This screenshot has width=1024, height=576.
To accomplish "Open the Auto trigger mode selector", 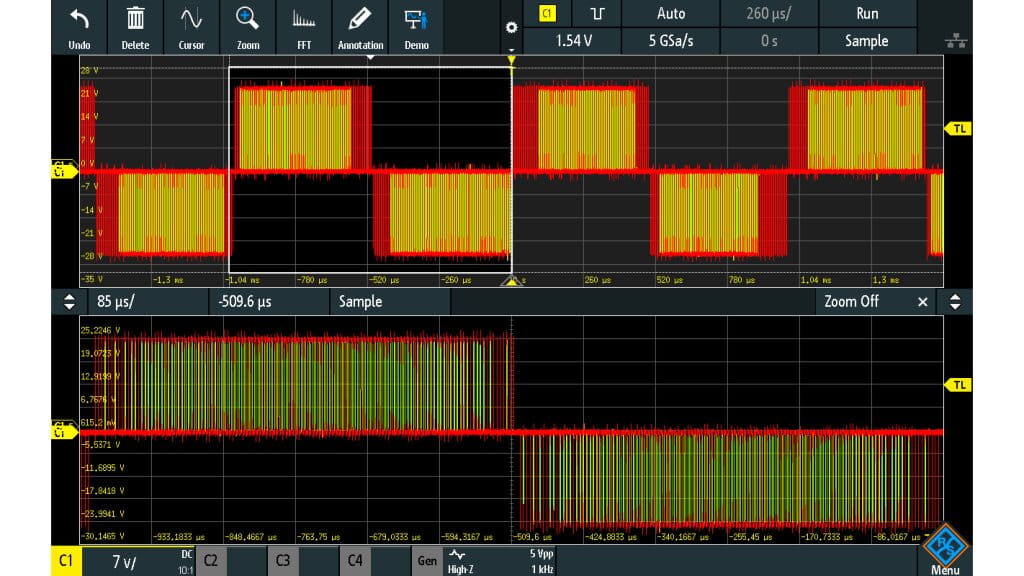I will tap(670, 14).
